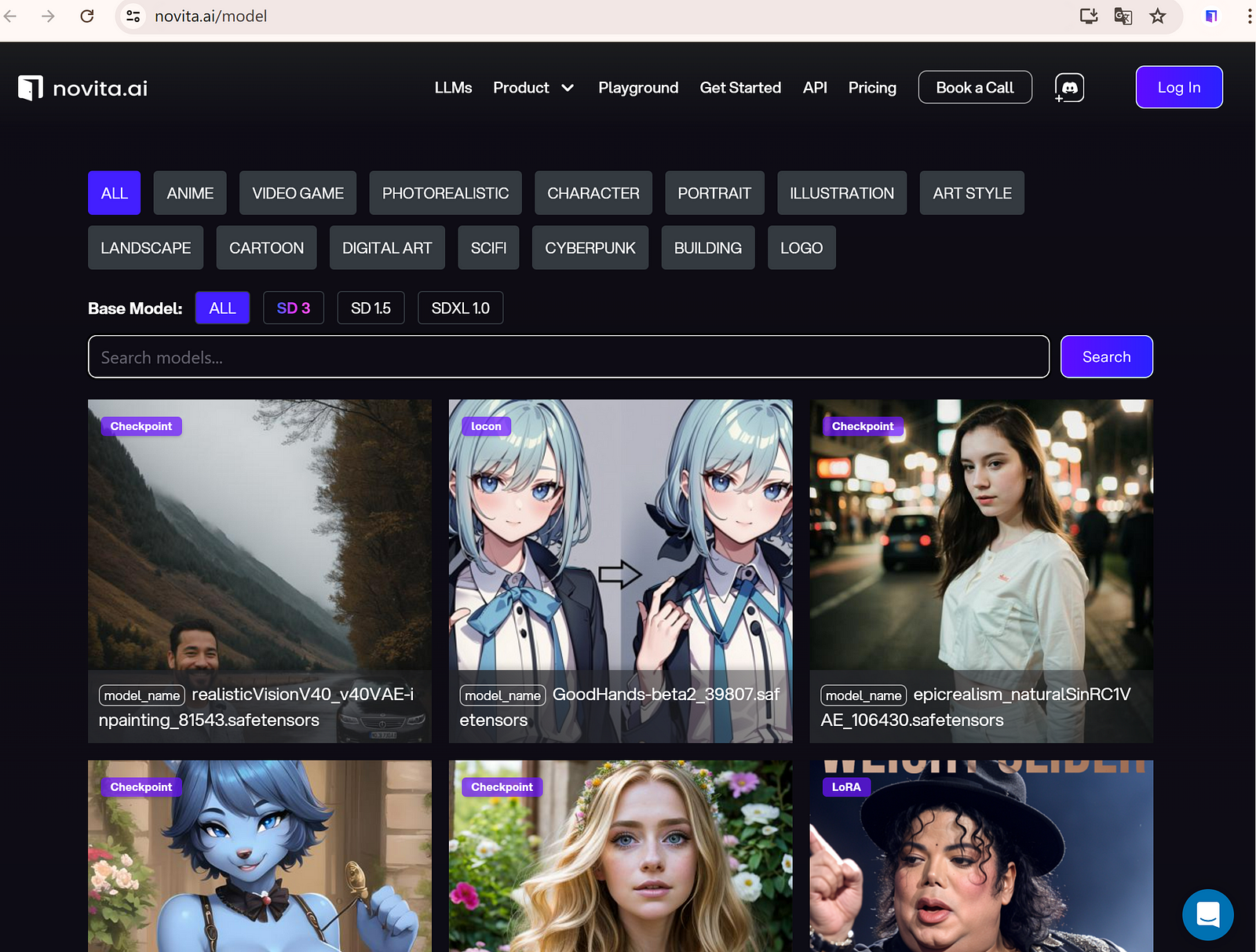Select the SDXL 1.0 base model
This screenshot has width=1256, height=952.
(x=461, y=308)
